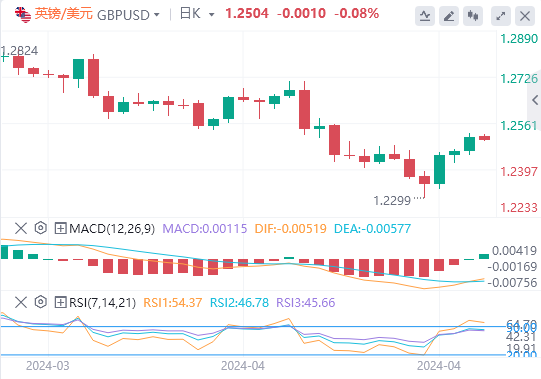Open the indicator line chart tool
This screenshot has width=541, height=379.
[425, 16]
